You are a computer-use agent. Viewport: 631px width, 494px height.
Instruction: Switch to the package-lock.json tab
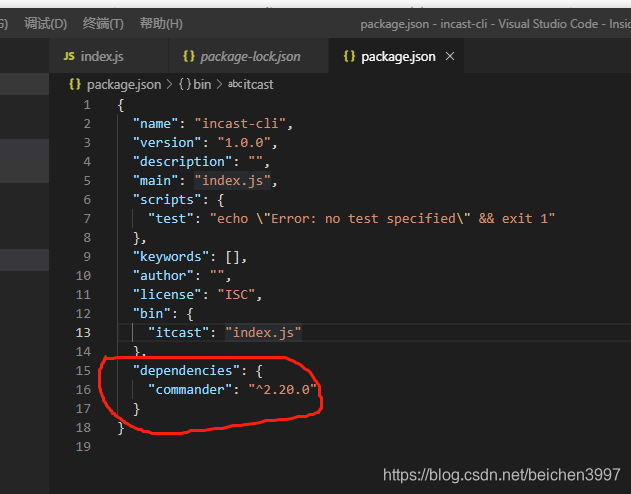click(250, 56)
